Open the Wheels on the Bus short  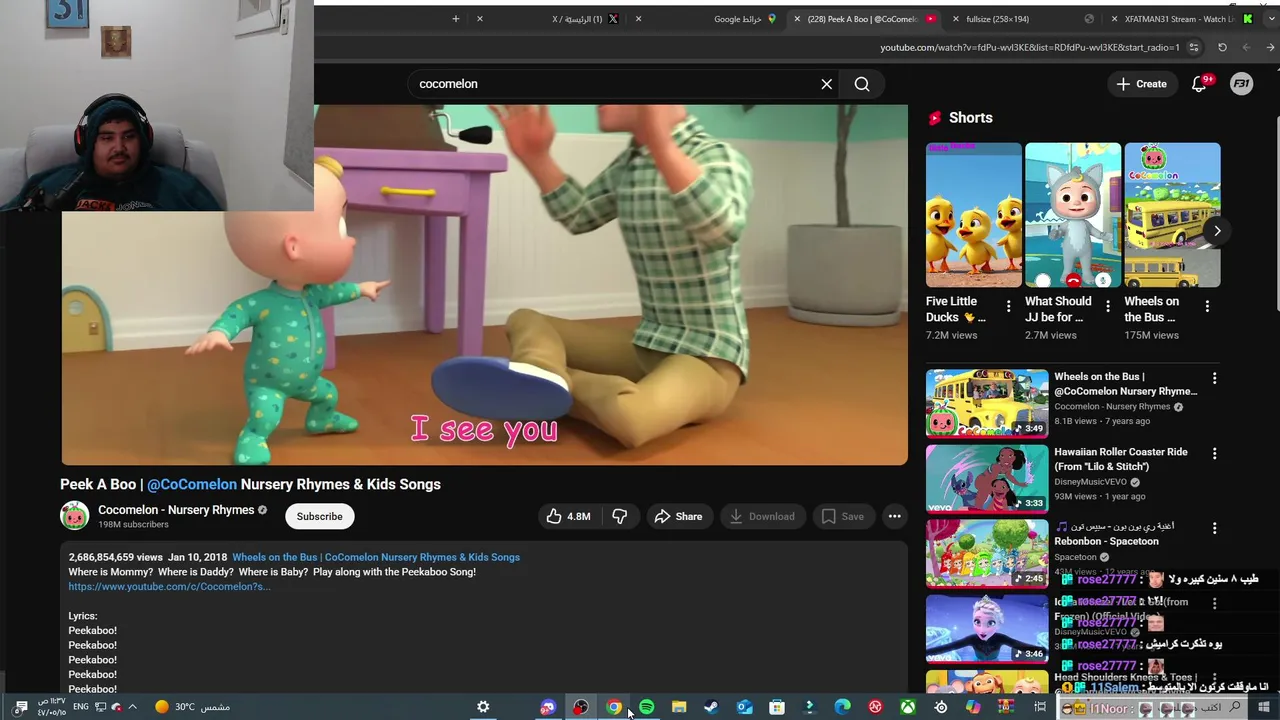[x=1172, y=215]
